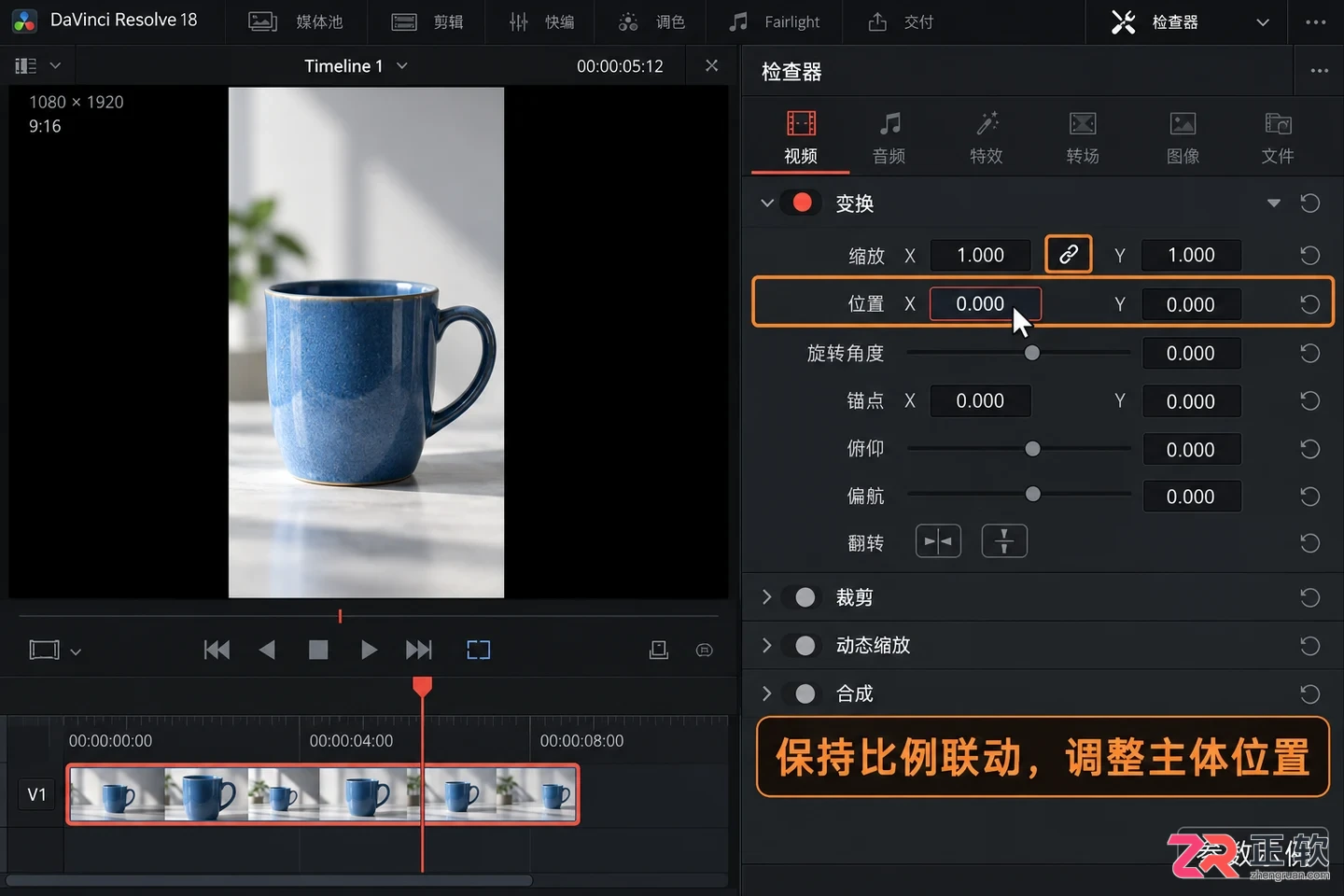Close the timeline viewer with the X
This screenshot has width=1344, height=896.
point(712,65)
